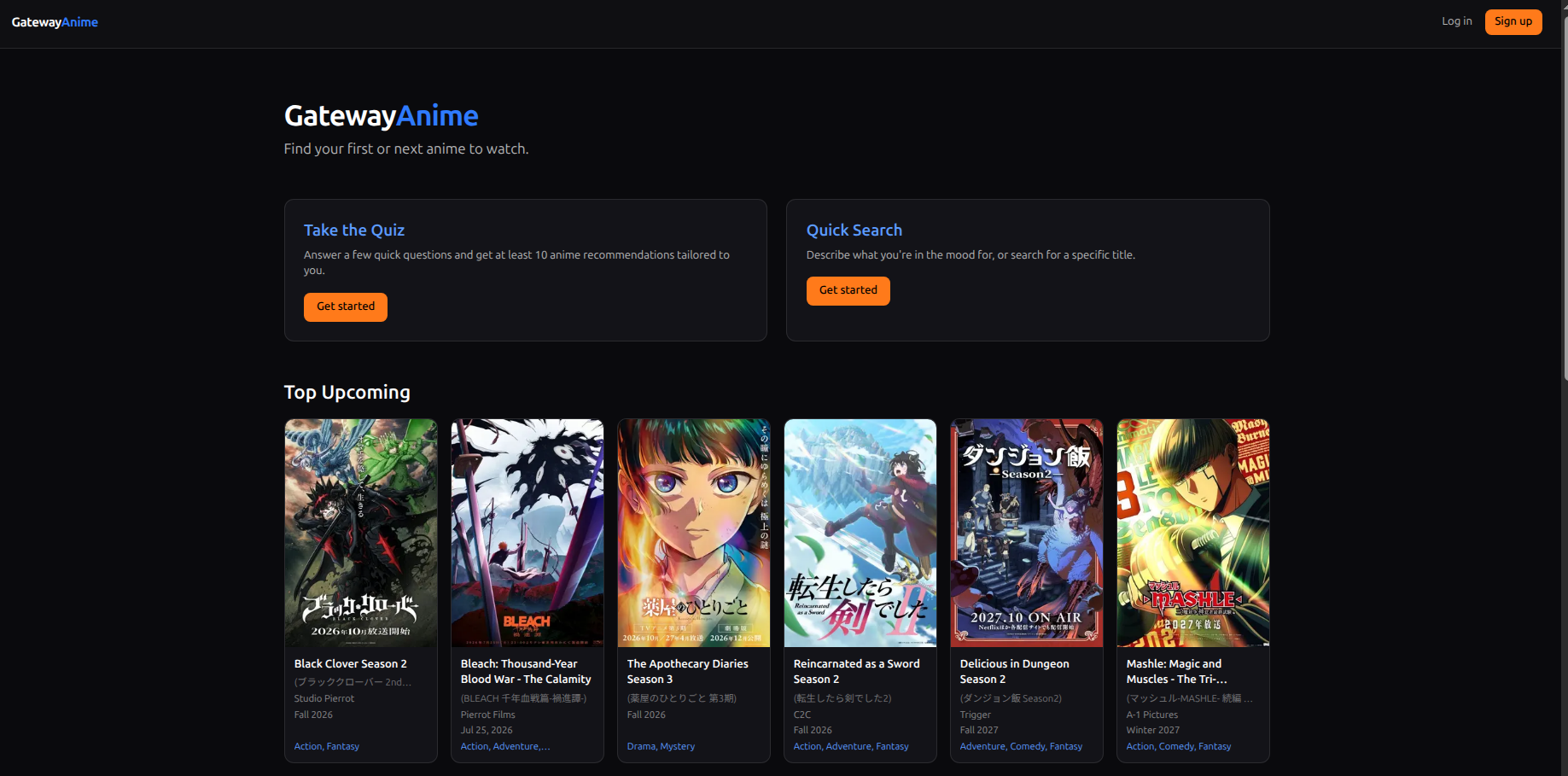The width and height of the screenshot is (1568, 776).
Task: Click The Apothecary Diaries Season 3 title
Action: pyautogui.click(x=688, y=672)
